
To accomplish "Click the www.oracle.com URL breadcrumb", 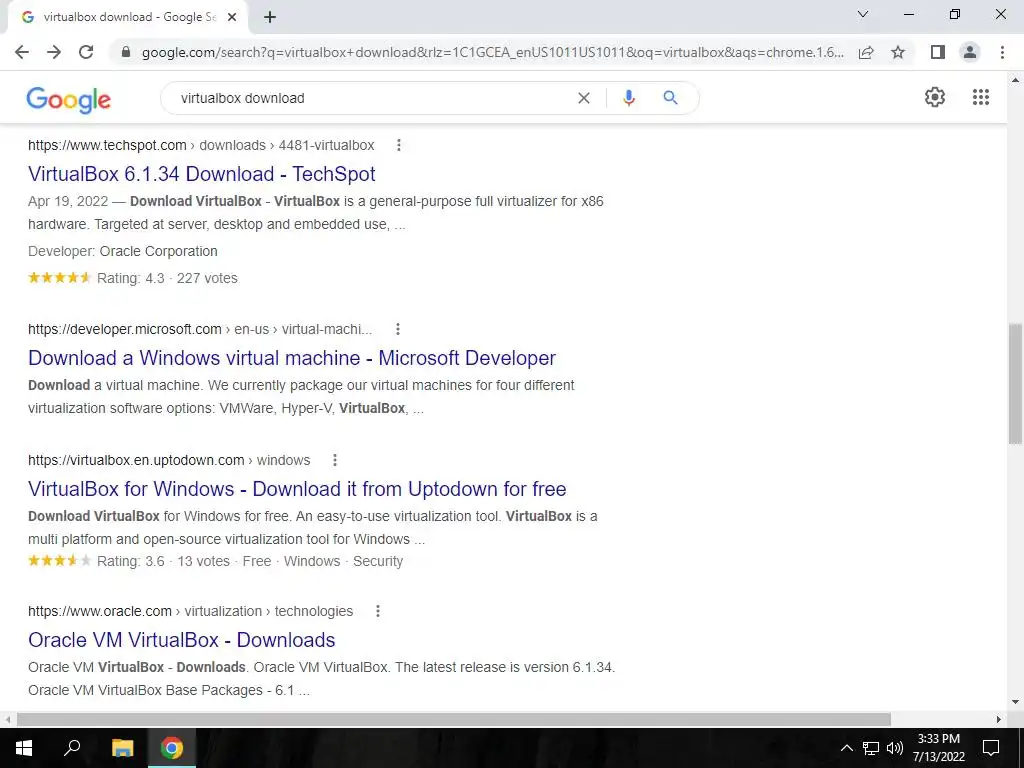I will tap(191, 611).
